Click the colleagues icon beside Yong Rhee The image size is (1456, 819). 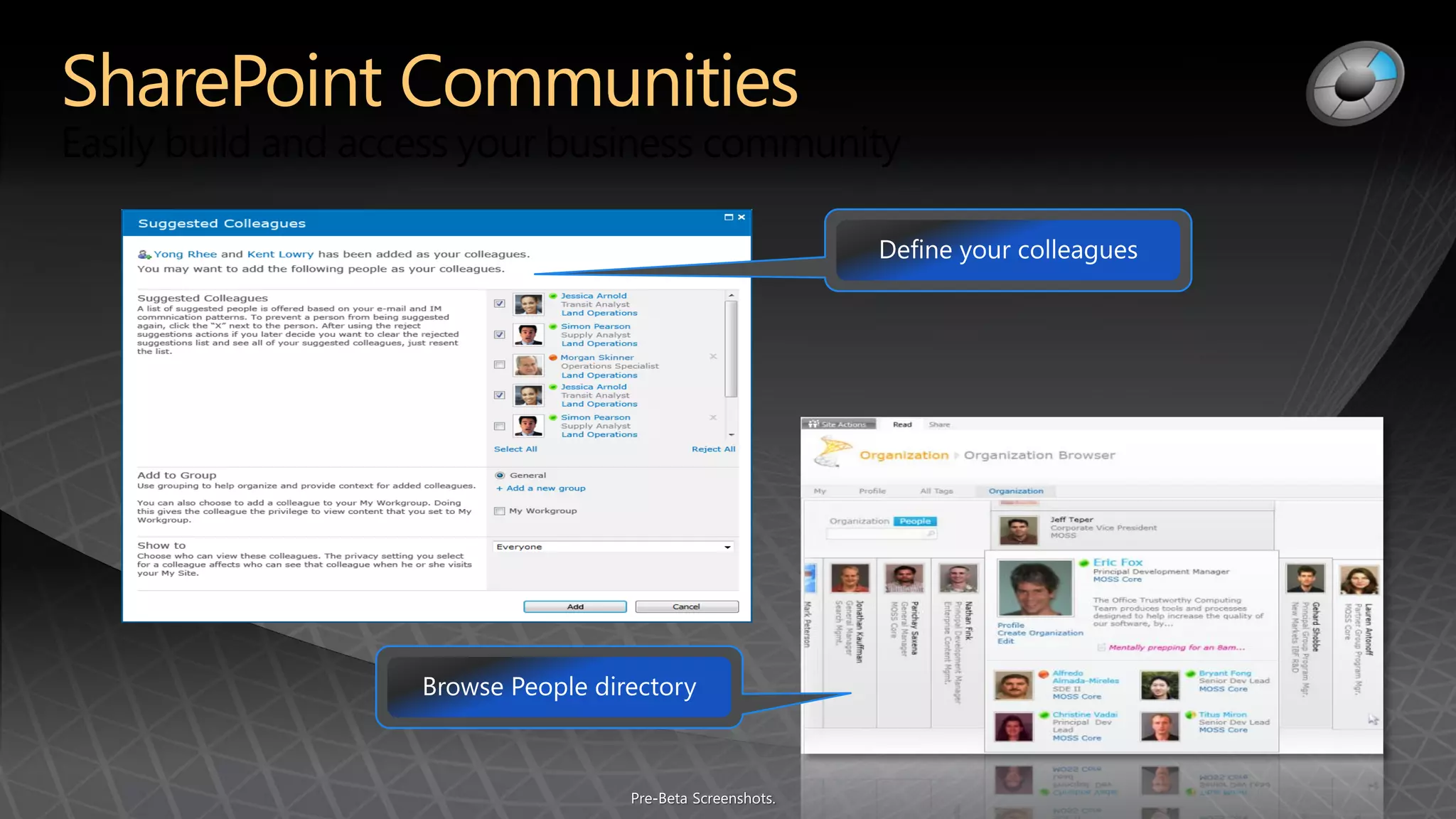click(144, 255)
